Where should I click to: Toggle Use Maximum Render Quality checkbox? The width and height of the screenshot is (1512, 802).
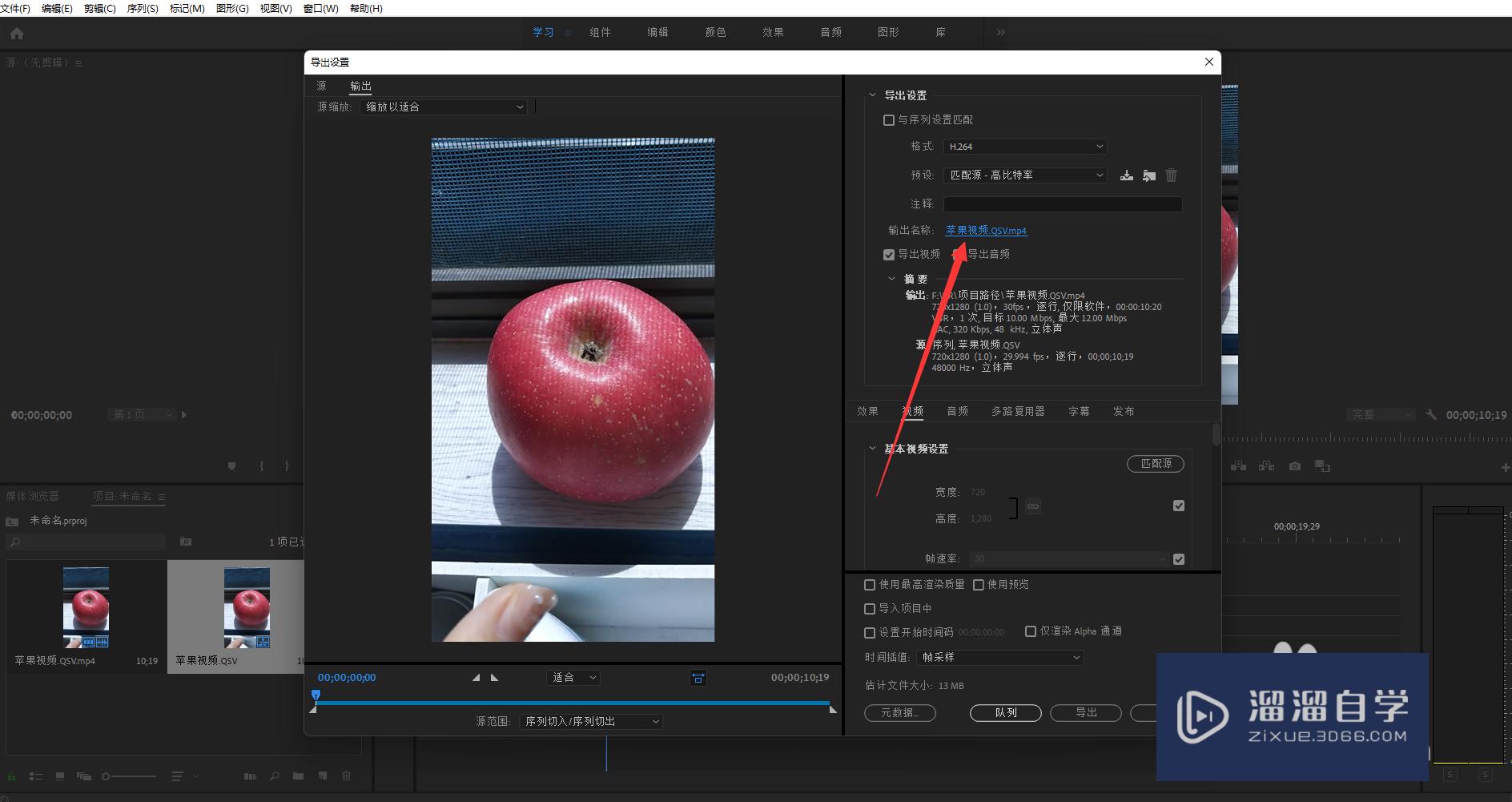pos(870,585)
